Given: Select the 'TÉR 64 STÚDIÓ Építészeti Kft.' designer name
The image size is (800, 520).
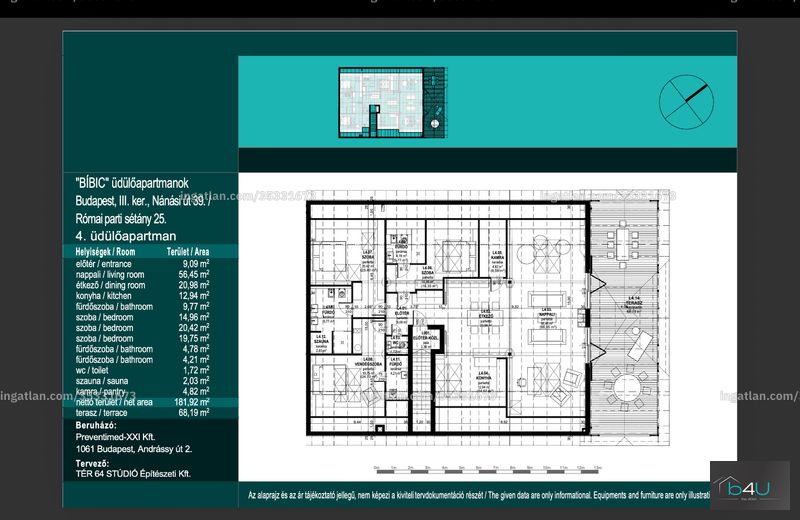Looking at the screenshot, I should (x=133, y=474).
